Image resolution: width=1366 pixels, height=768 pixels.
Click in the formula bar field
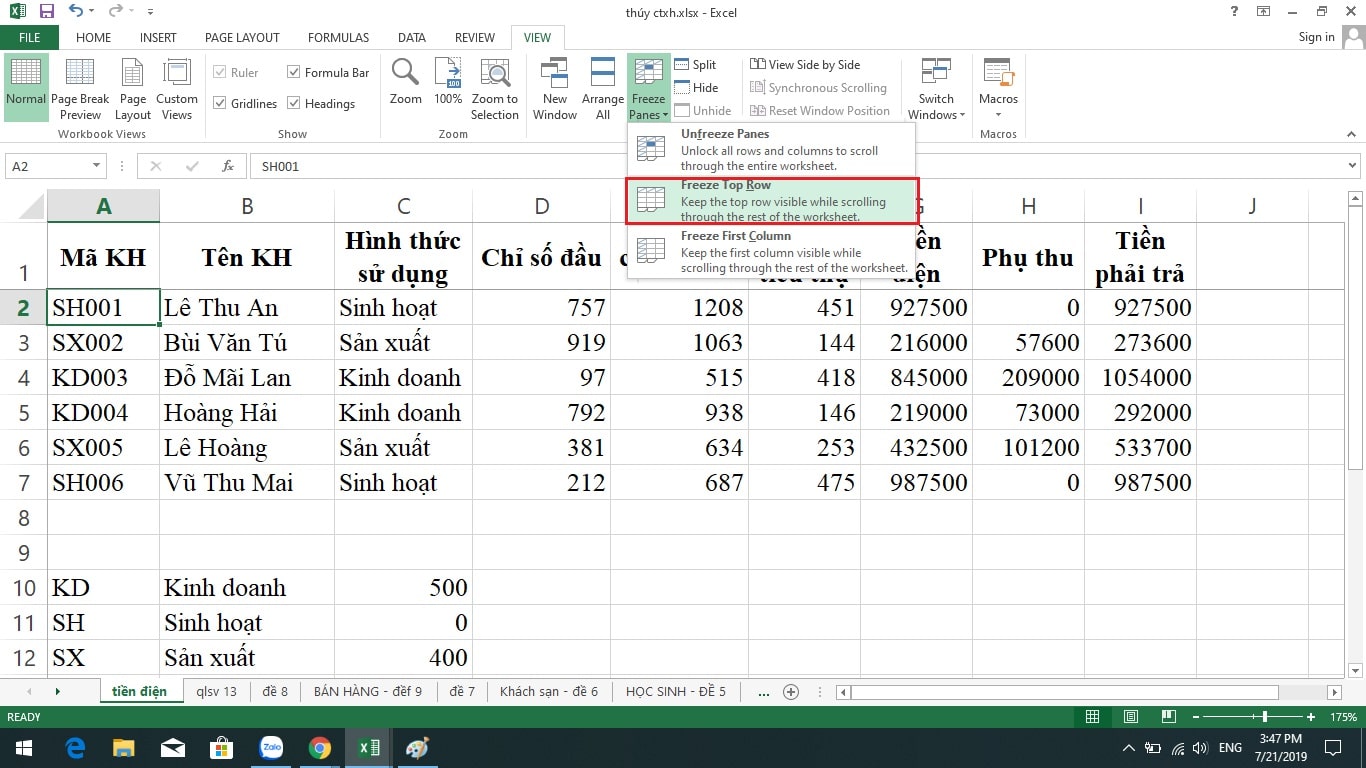point(796,166)
